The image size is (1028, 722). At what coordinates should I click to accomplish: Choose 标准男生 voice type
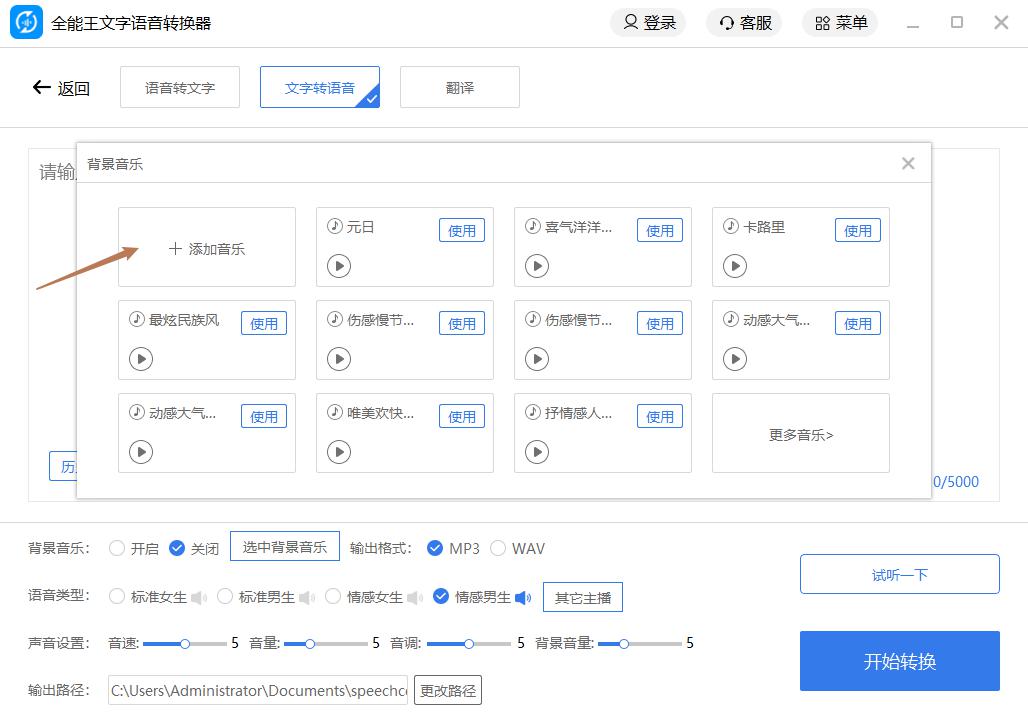coord(225,597)
